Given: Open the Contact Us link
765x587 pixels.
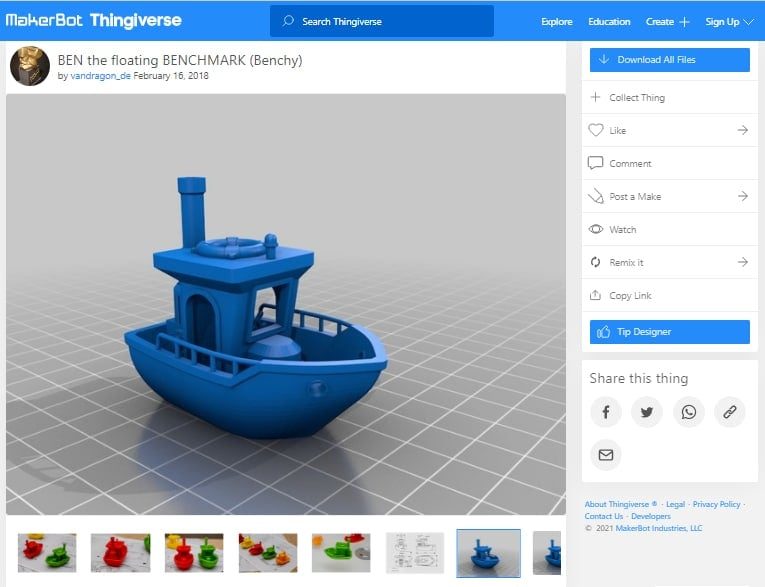Looking at the screenshot, I should pyautogui.click(x=604, y=516).
